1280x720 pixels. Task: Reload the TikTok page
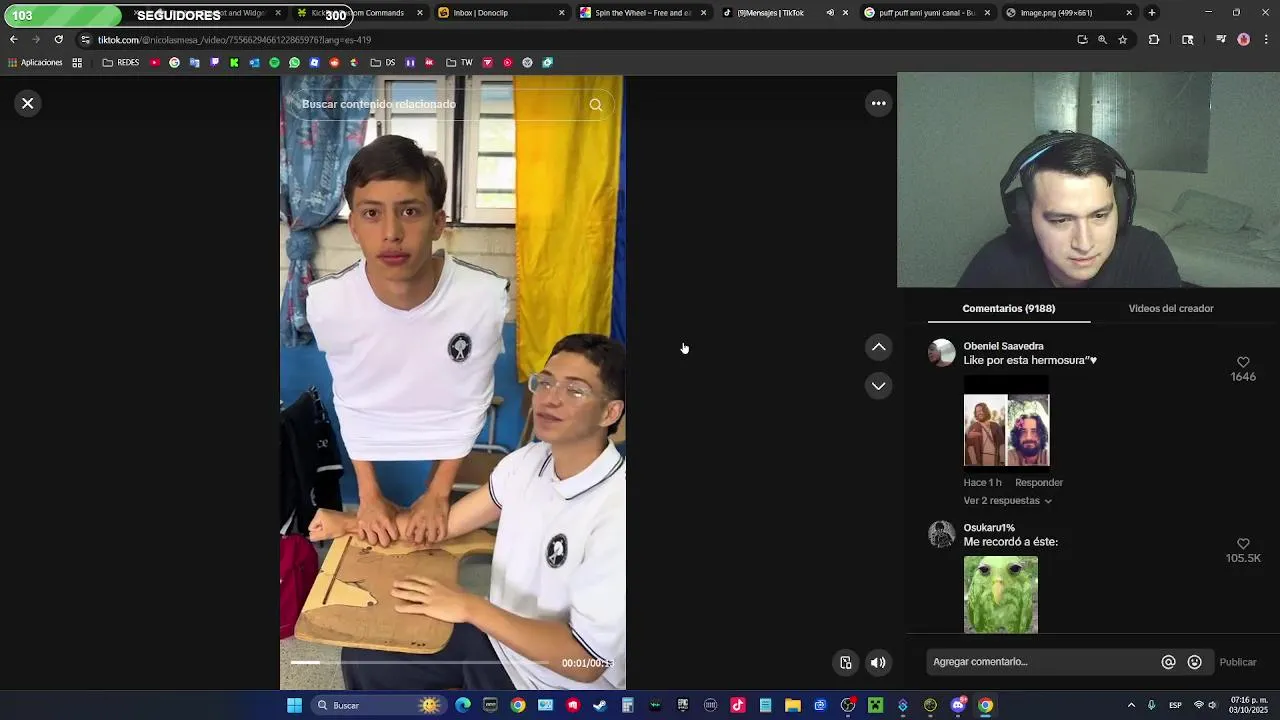58,39
